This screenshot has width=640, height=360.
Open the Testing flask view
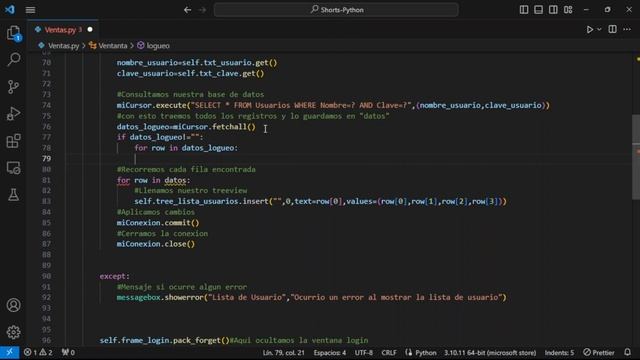point(13,195)
